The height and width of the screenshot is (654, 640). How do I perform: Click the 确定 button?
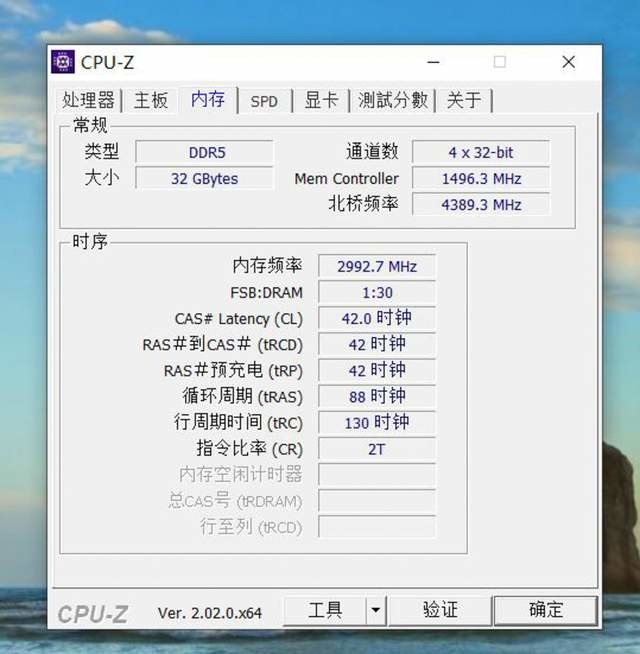[x=546, y=610]
